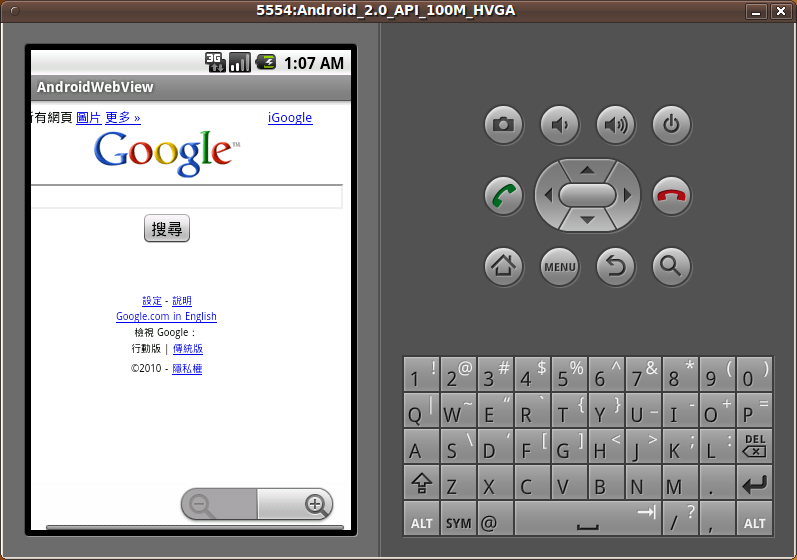Click the 5 percent key
Viewport: 797px width, 560px height.
click(x=569, y=374)
